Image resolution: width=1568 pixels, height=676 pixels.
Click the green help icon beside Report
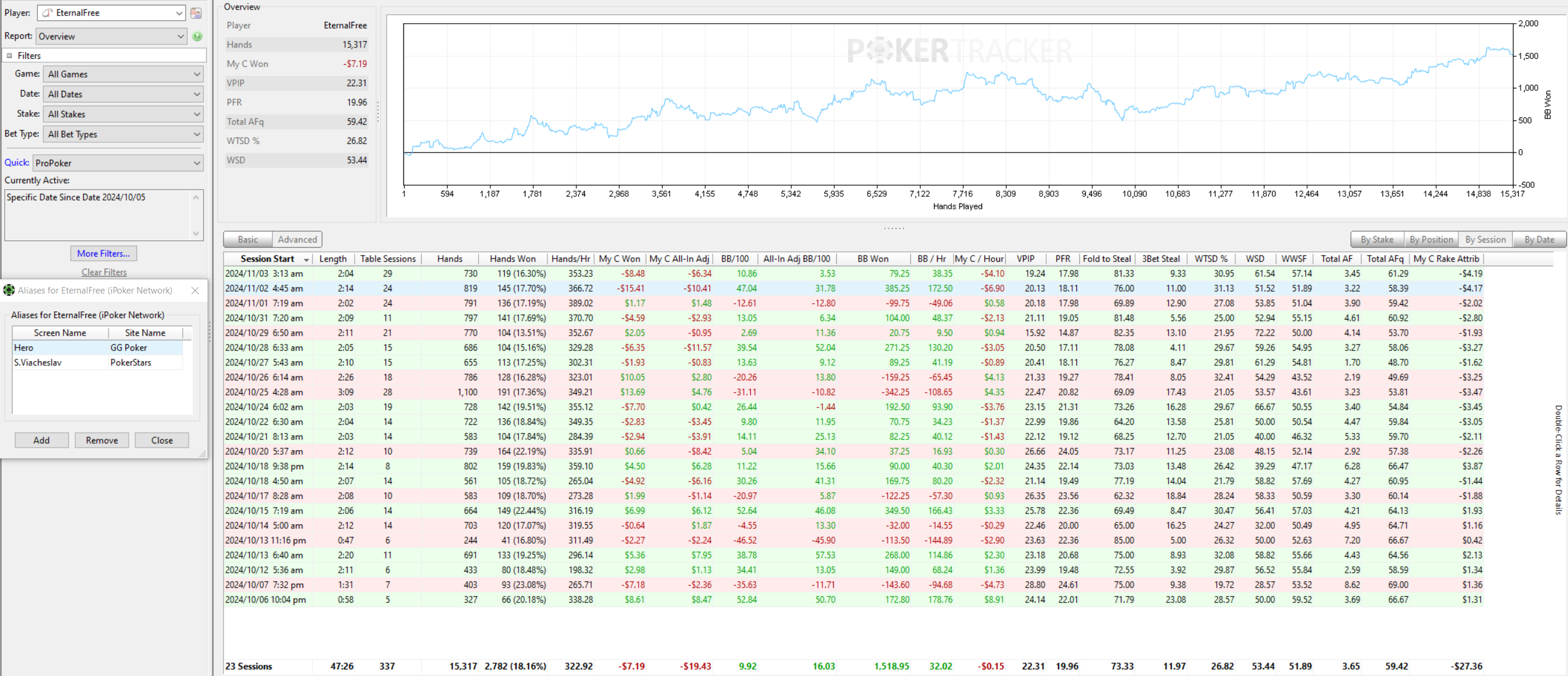point(197,37)
